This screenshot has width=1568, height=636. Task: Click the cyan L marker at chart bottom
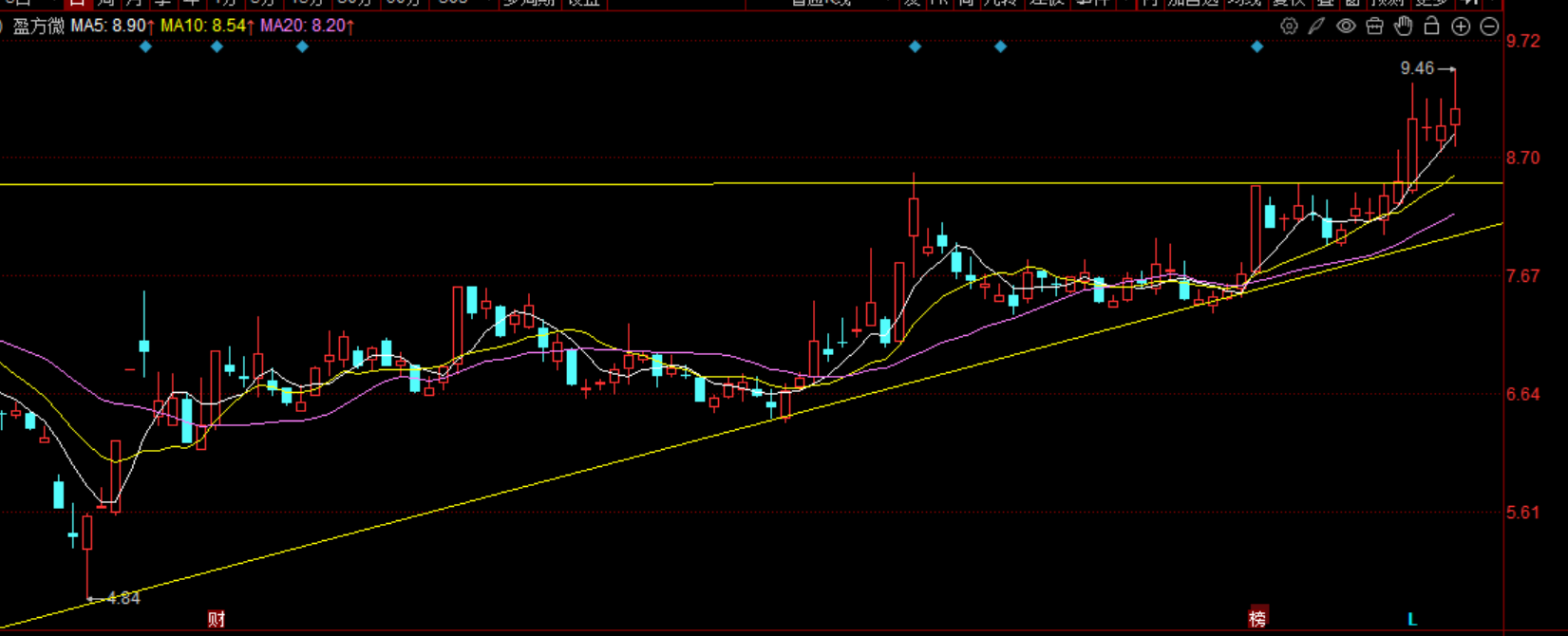[1412, 619]
